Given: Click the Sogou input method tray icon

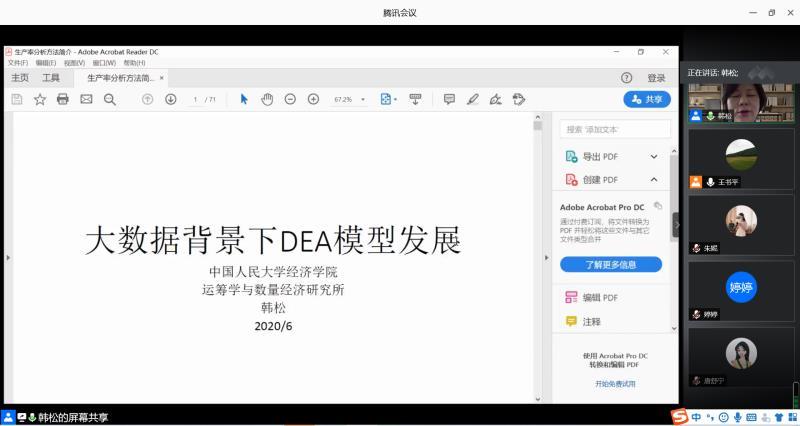Looking at the screenshot, I should 680,416.
